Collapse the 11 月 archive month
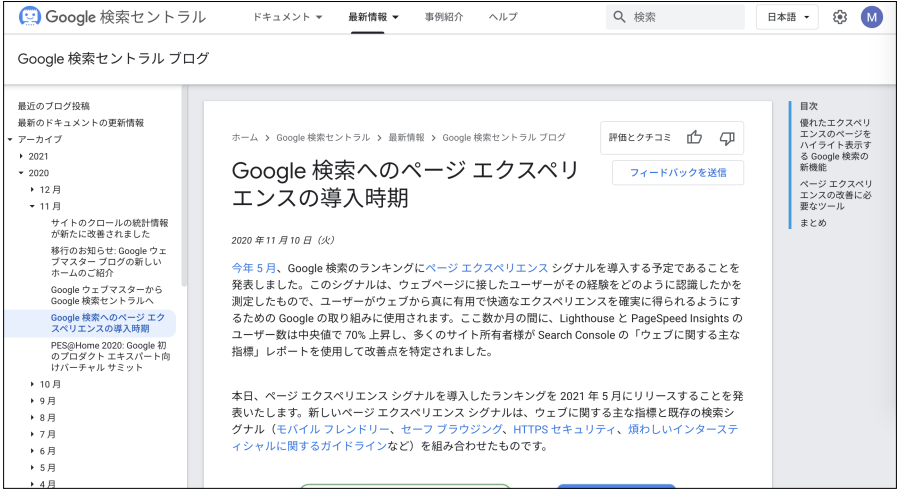Viewport: 901px width, 492px height. click(x=32, y=206)
